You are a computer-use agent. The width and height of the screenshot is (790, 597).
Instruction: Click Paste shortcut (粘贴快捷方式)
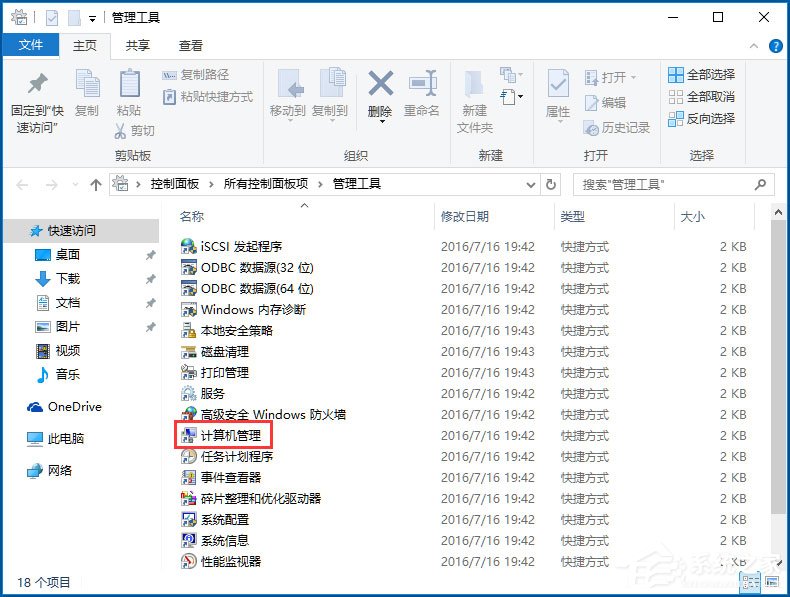[x=208, y=97]
